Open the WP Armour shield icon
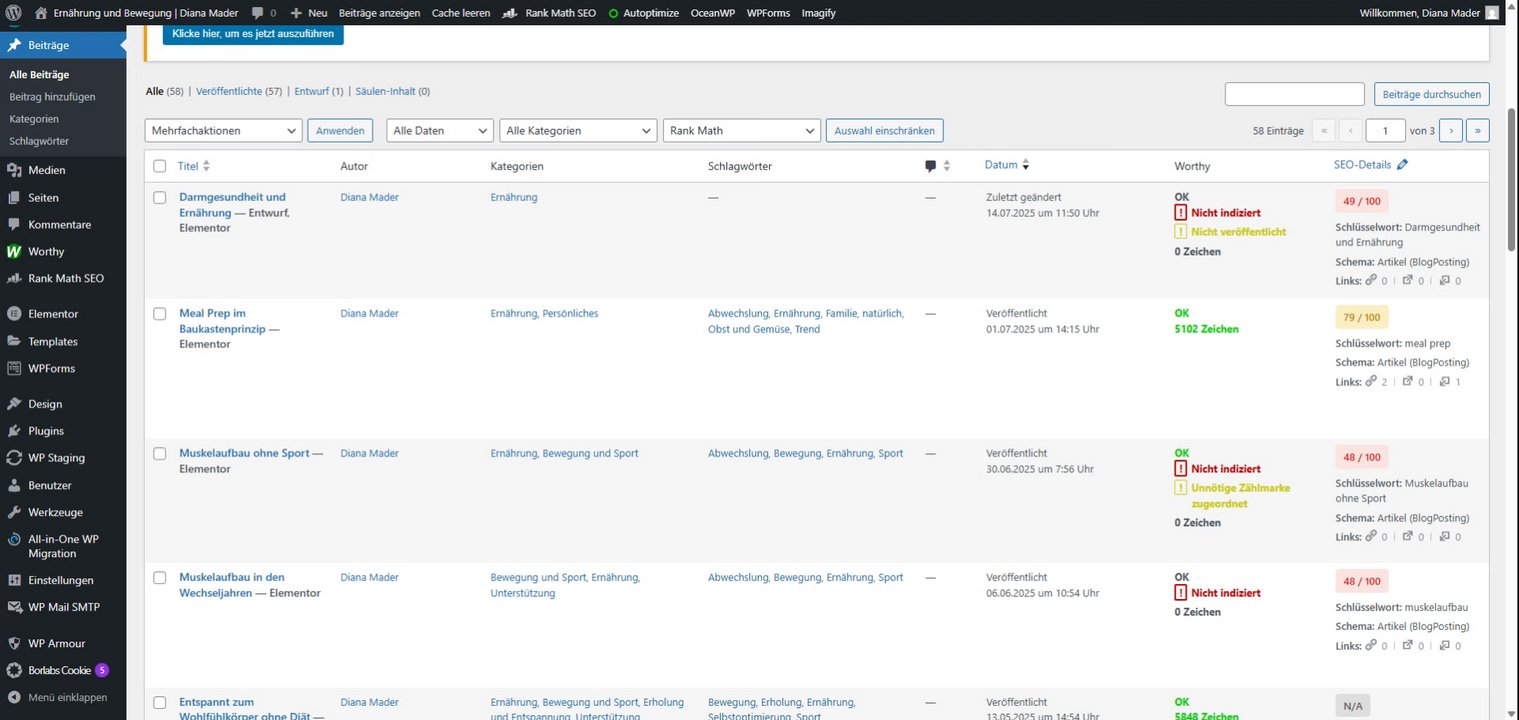 14,643
